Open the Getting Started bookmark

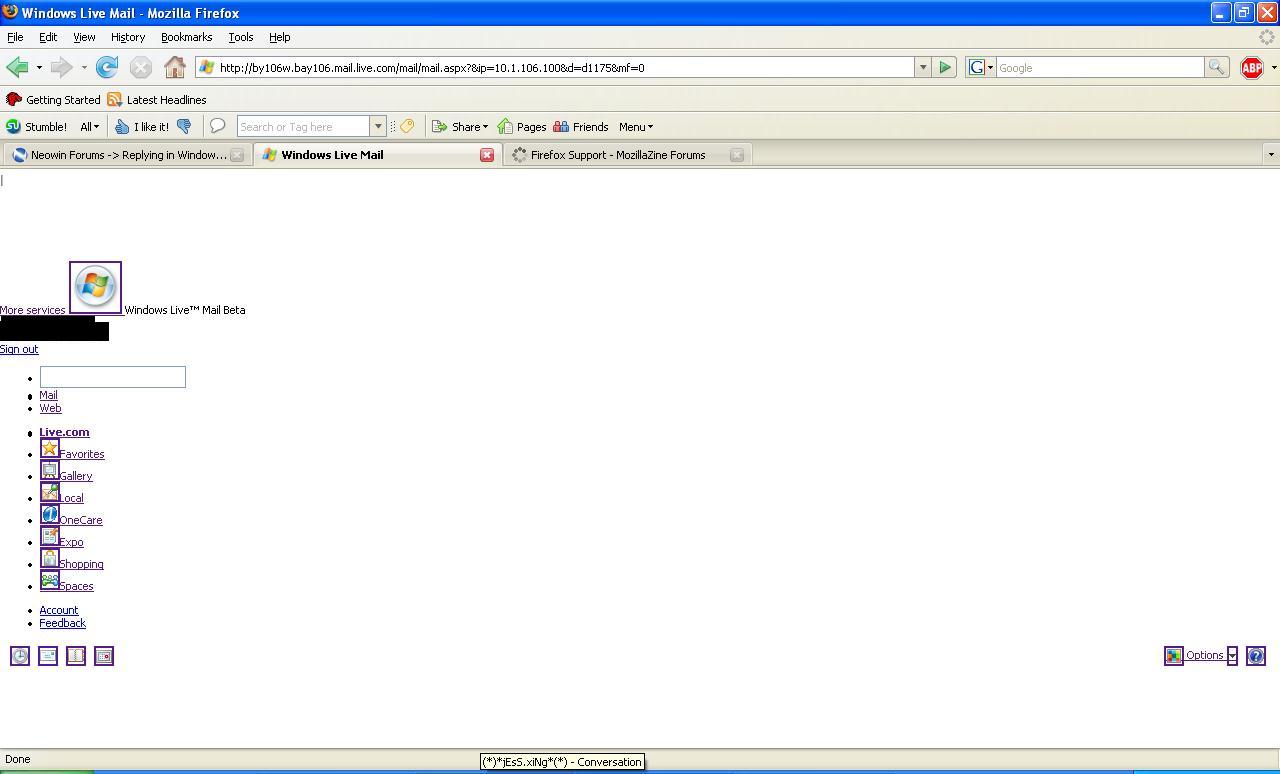(x=54, y=100)
